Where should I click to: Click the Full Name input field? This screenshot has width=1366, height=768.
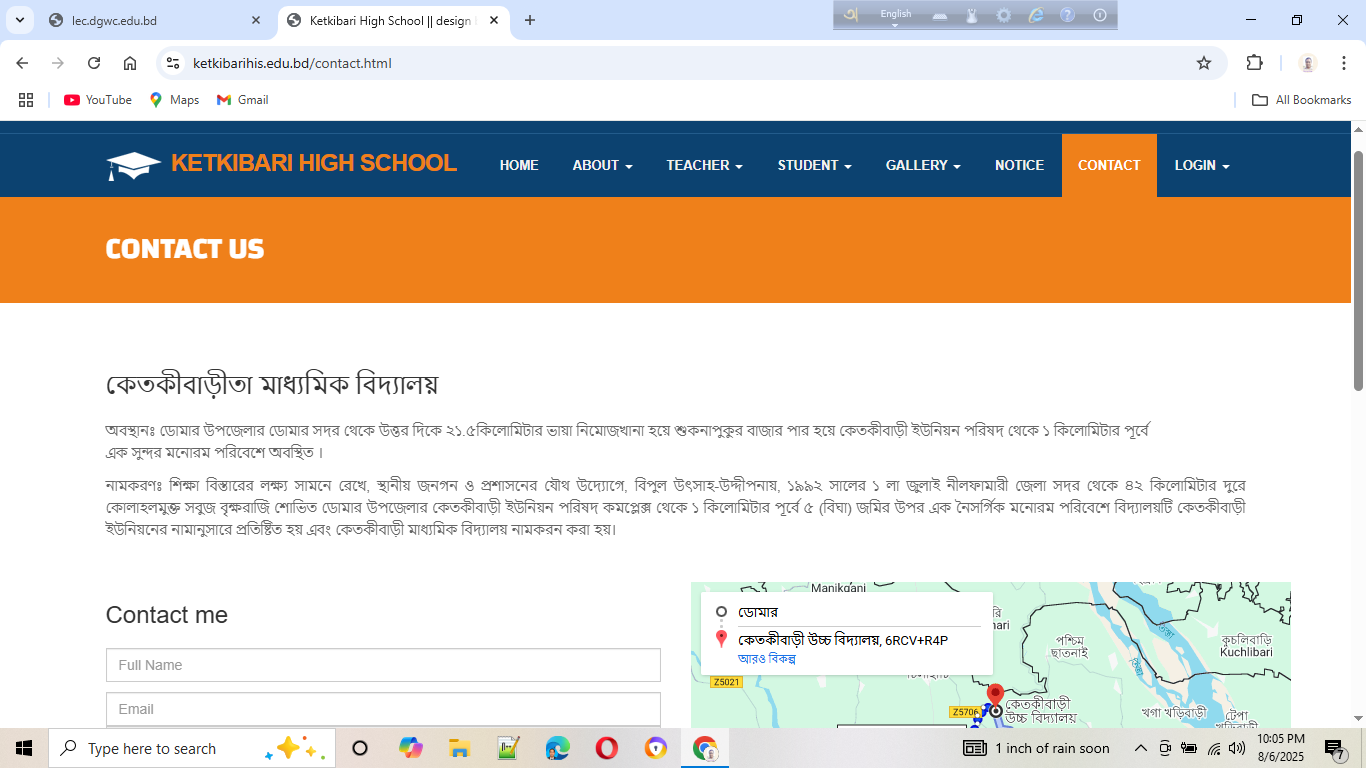coord(383,665)
